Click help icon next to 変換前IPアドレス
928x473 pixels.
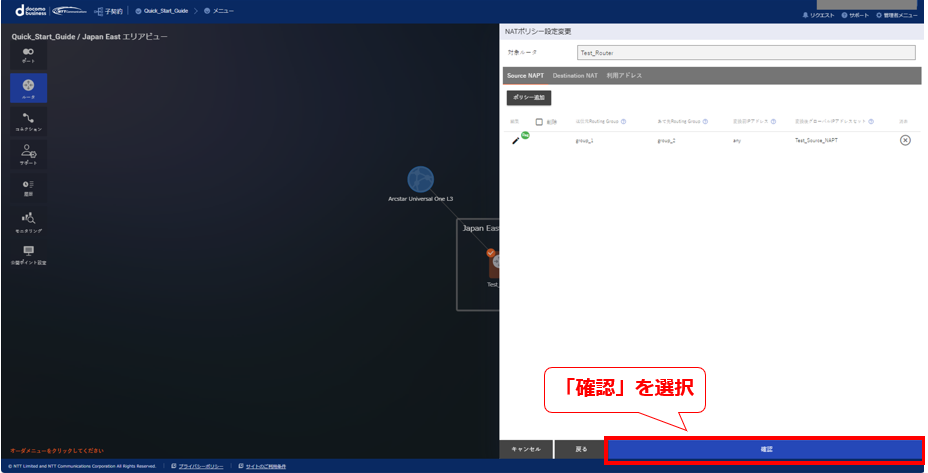coord(774,121)
